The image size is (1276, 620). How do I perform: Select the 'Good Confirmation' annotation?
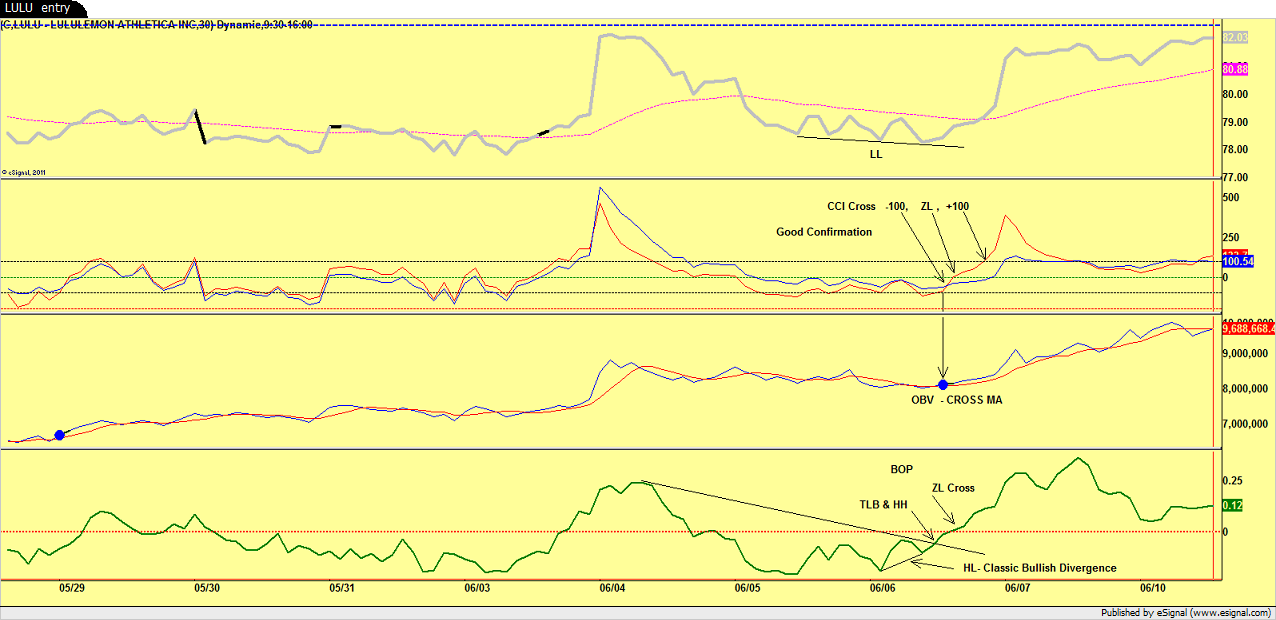coord(824,232)
